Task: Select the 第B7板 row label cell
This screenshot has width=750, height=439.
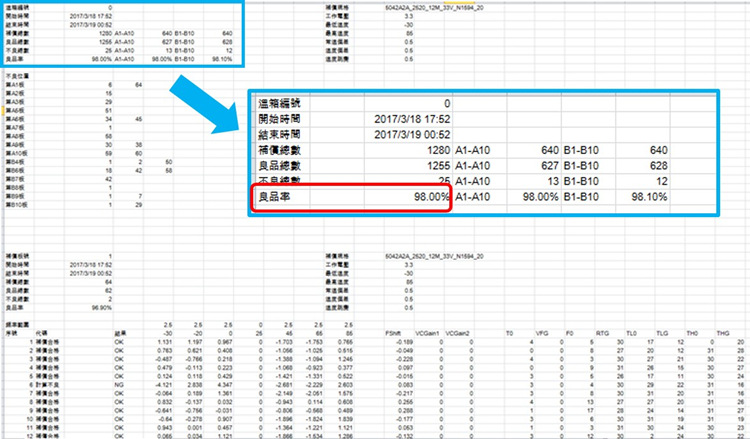Action: click(14, 179)
